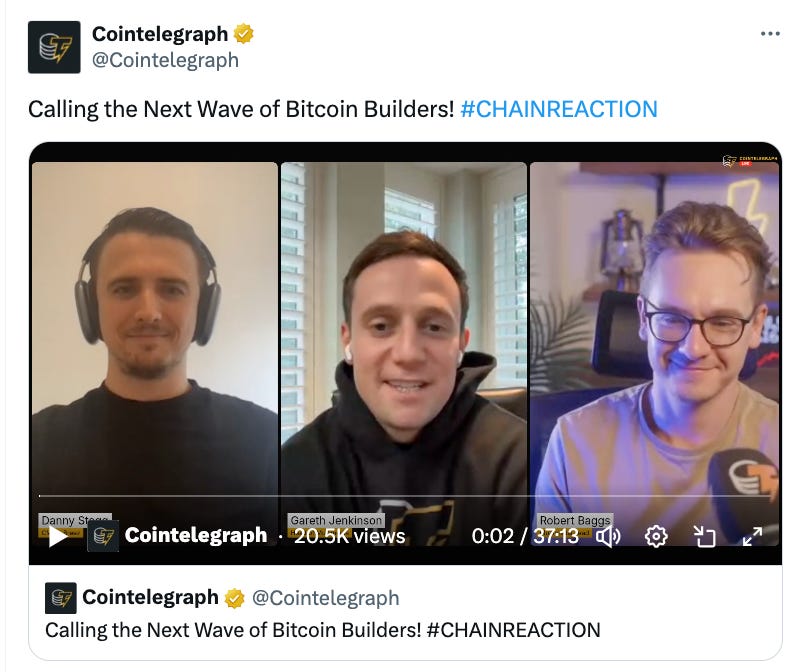This screenshot has height=672, width=800.
Task: Click the gold verified badge beside Cointelegraph
Action: click(x=244, y=34)
